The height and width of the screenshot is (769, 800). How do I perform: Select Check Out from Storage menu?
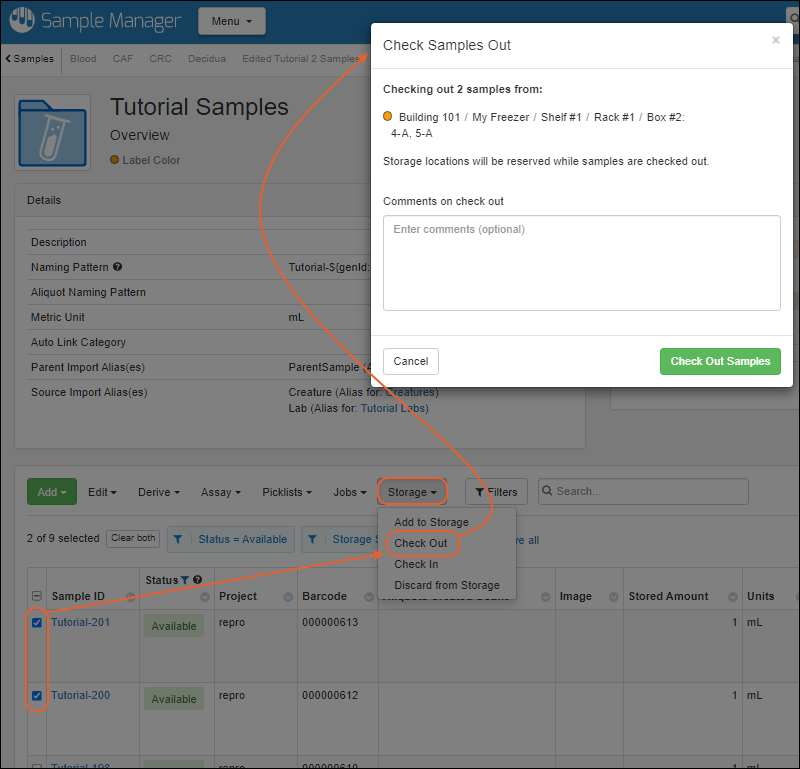[x=421, y=543]
